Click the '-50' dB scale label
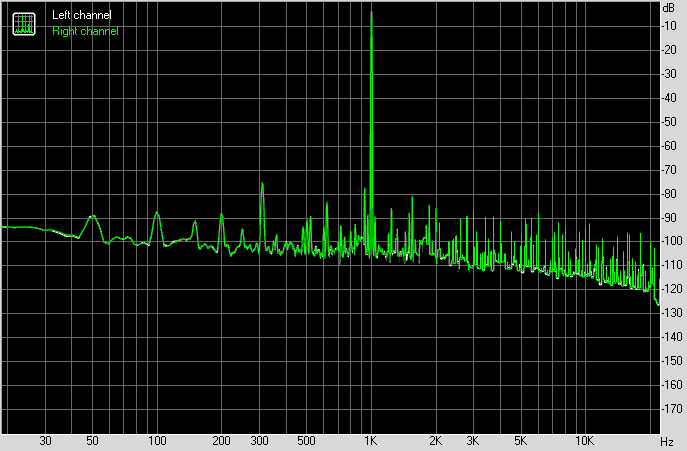The height and width of the screenshot is (451, 687). [x=669, y=122]
